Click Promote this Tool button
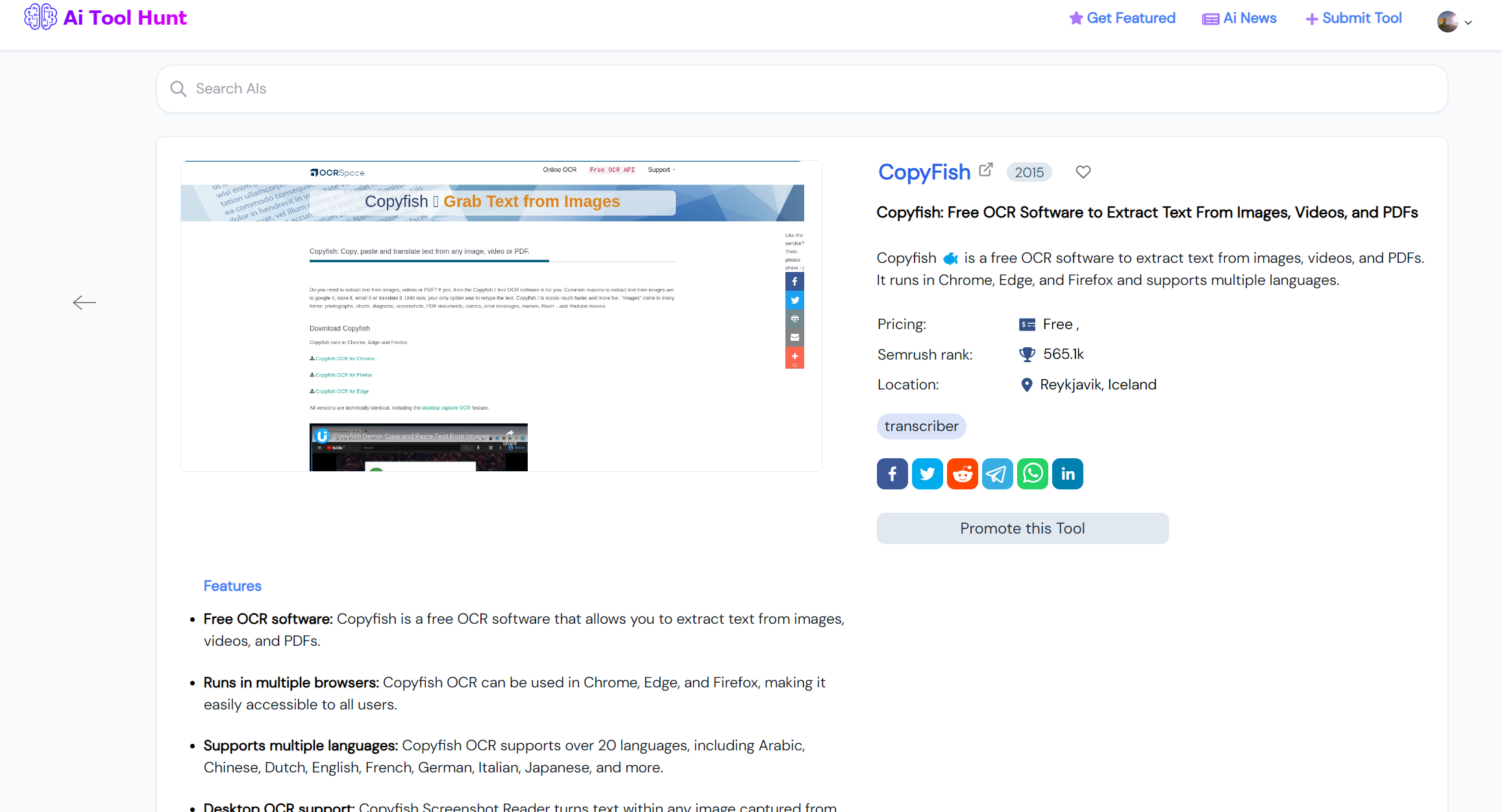 (x=1022, y=528)
